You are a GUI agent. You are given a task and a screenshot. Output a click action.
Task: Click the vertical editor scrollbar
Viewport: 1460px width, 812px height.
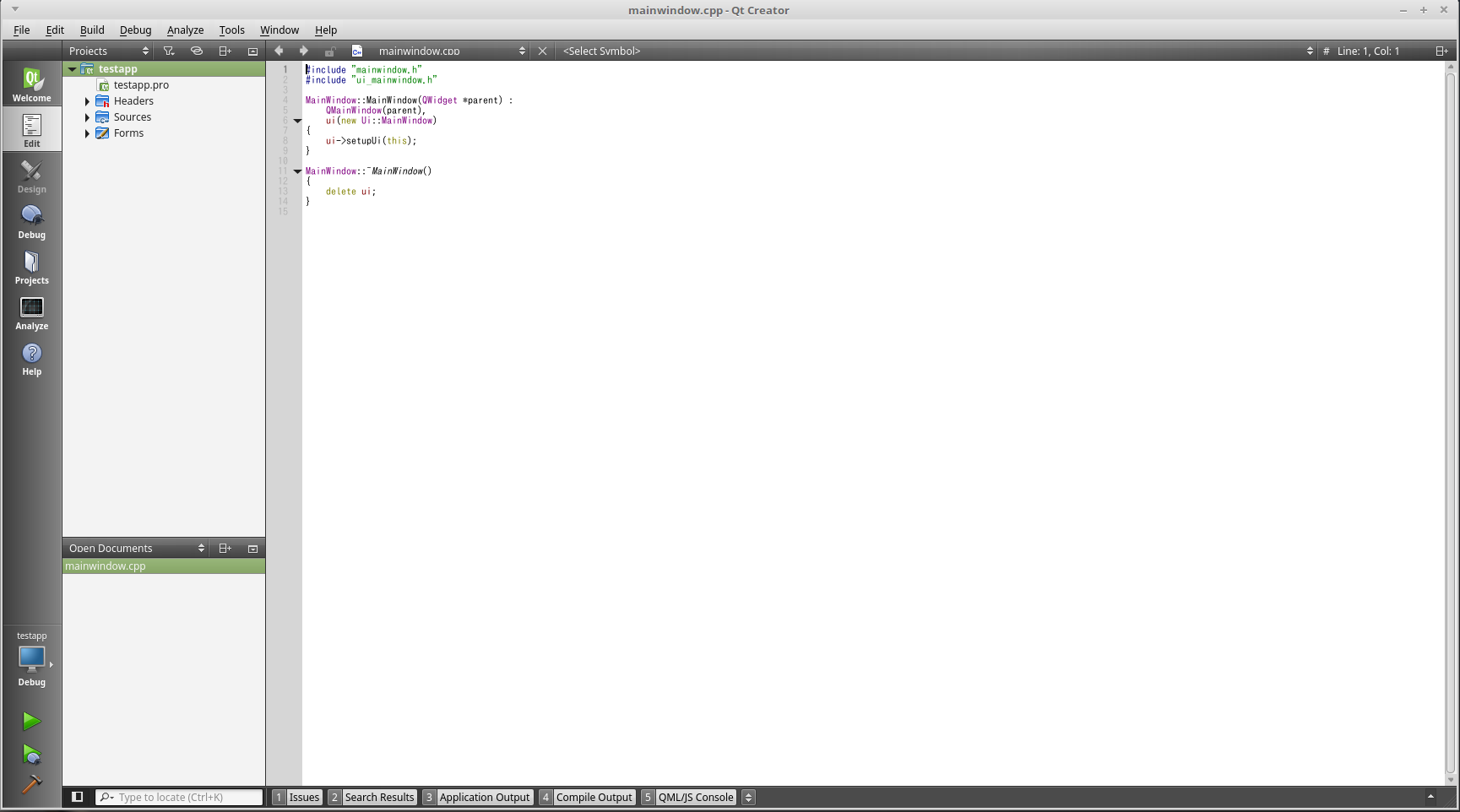click(1451, 422)
